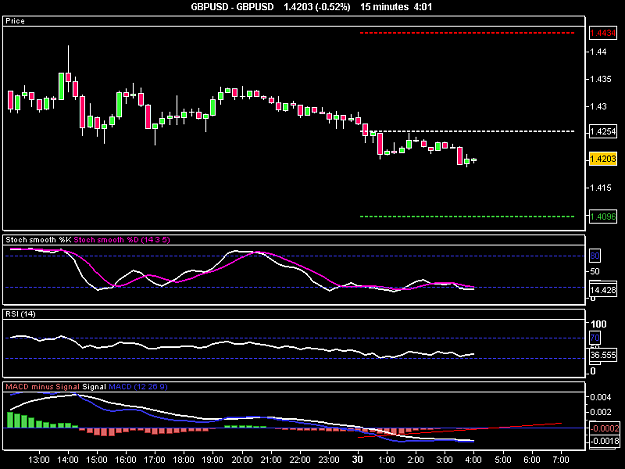Click the 14:00 time axis label
Screen dimensions: 625x469
click(68, 460)
